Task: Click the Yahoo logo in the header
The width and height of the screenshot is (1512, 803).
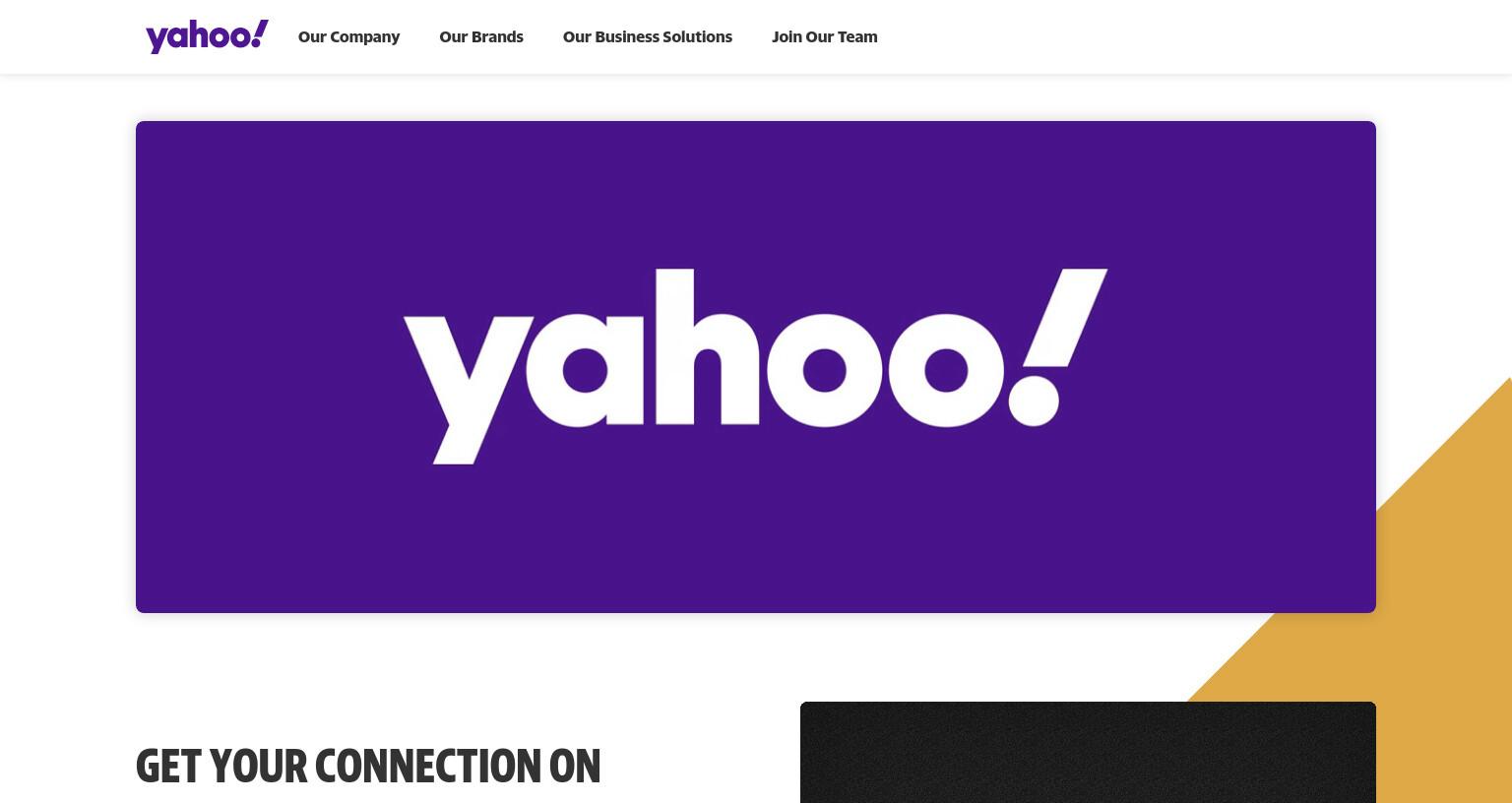Action: click(x=207, y=36)
